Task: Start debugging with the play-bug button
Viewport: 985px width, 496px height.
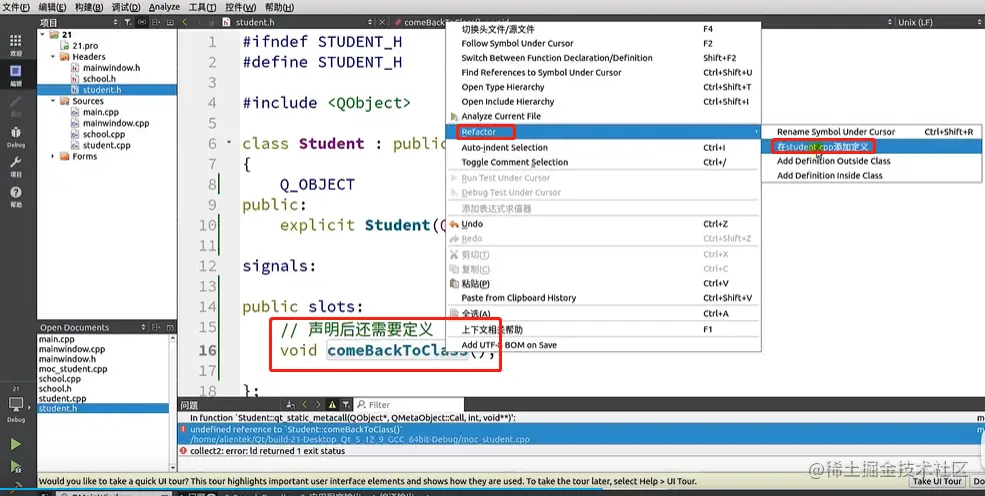Action: [16, 466]
